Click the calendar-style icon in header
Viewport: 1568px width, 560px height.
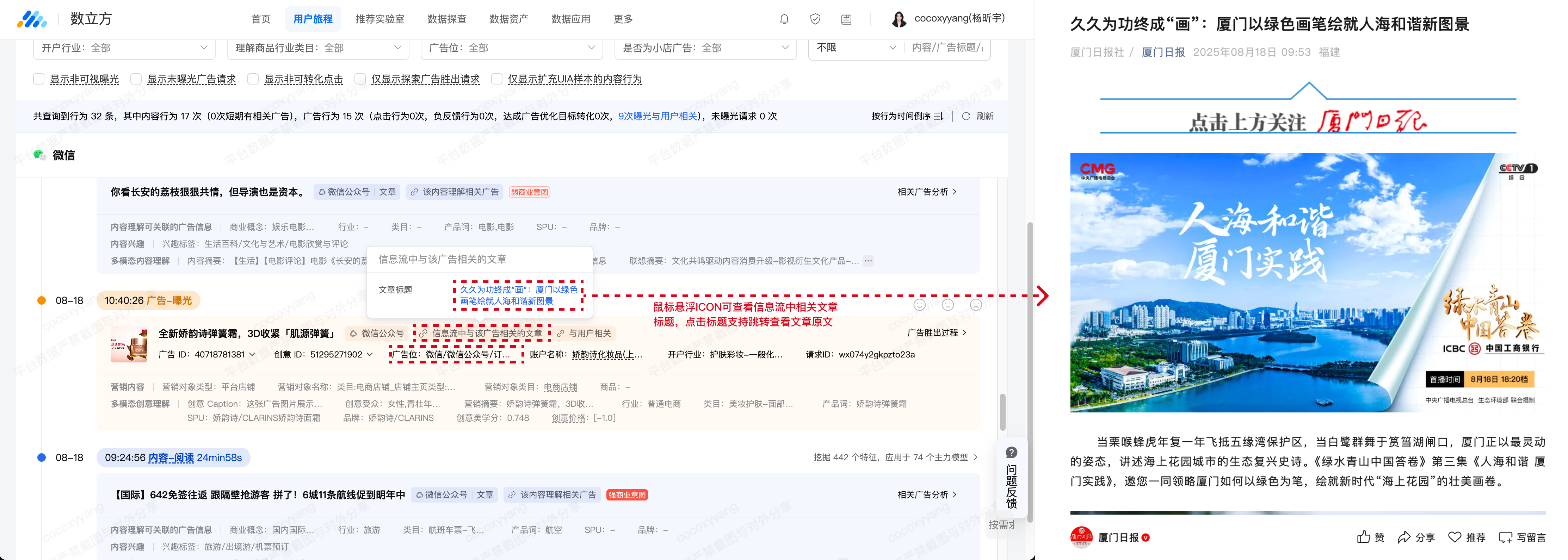click(x=846, y=19)
